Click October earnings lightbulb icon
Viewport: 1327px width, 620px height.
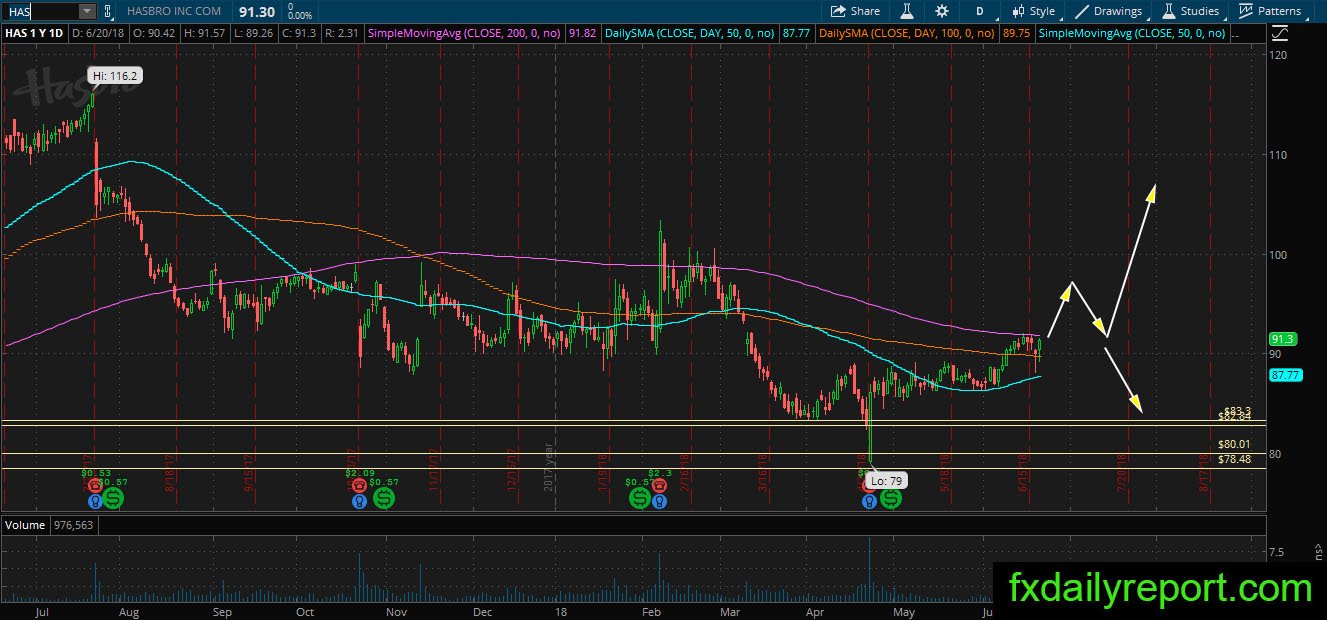[358, 500]
